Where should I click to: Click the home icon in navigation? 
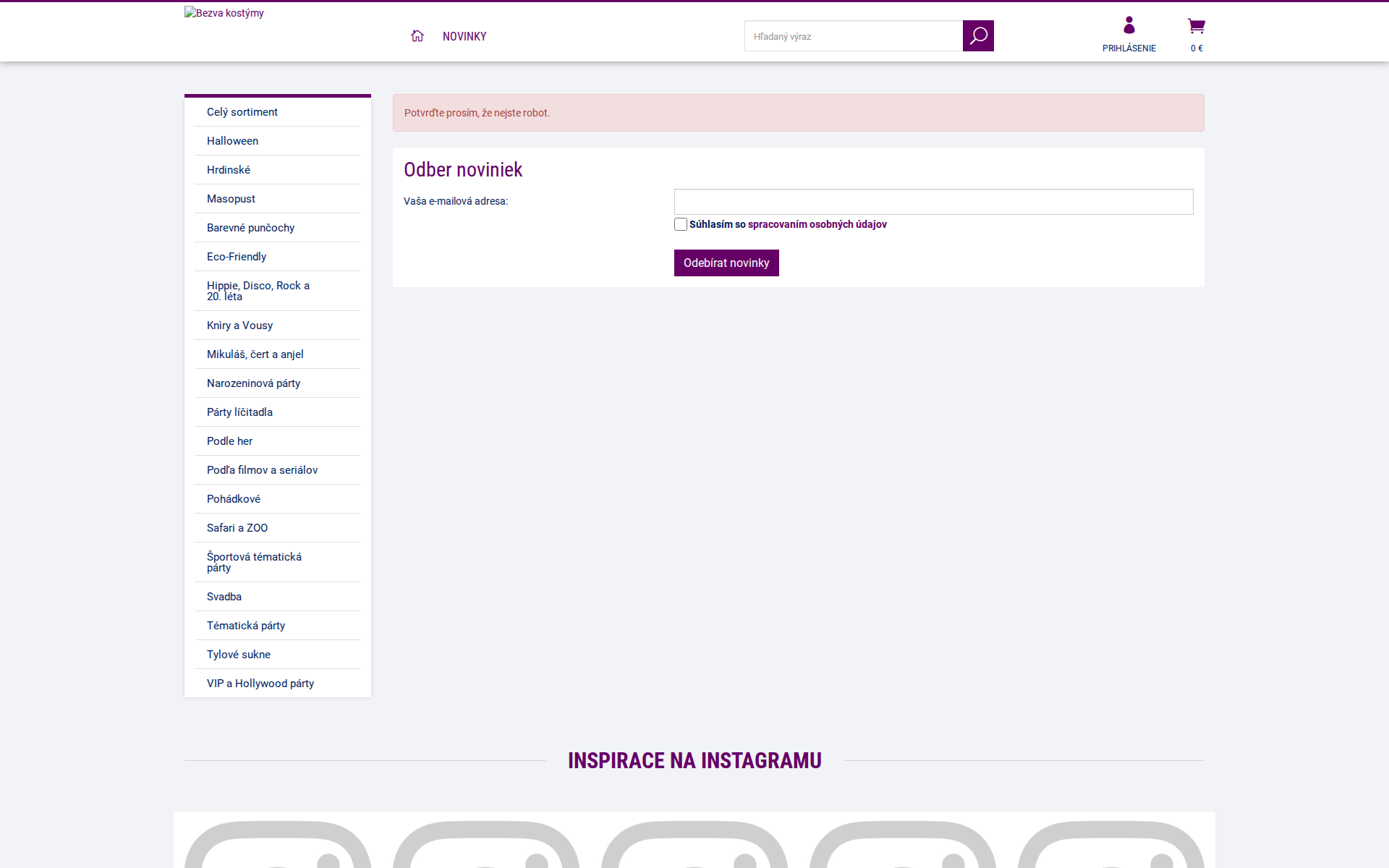[x=417, y=36]
